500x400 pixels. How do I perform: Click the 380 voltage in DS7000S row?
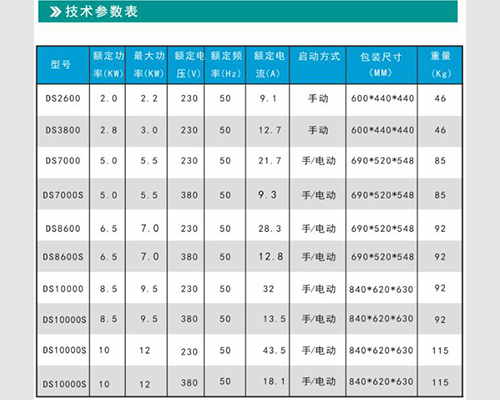pyautogui.click(x=189, y=195)
